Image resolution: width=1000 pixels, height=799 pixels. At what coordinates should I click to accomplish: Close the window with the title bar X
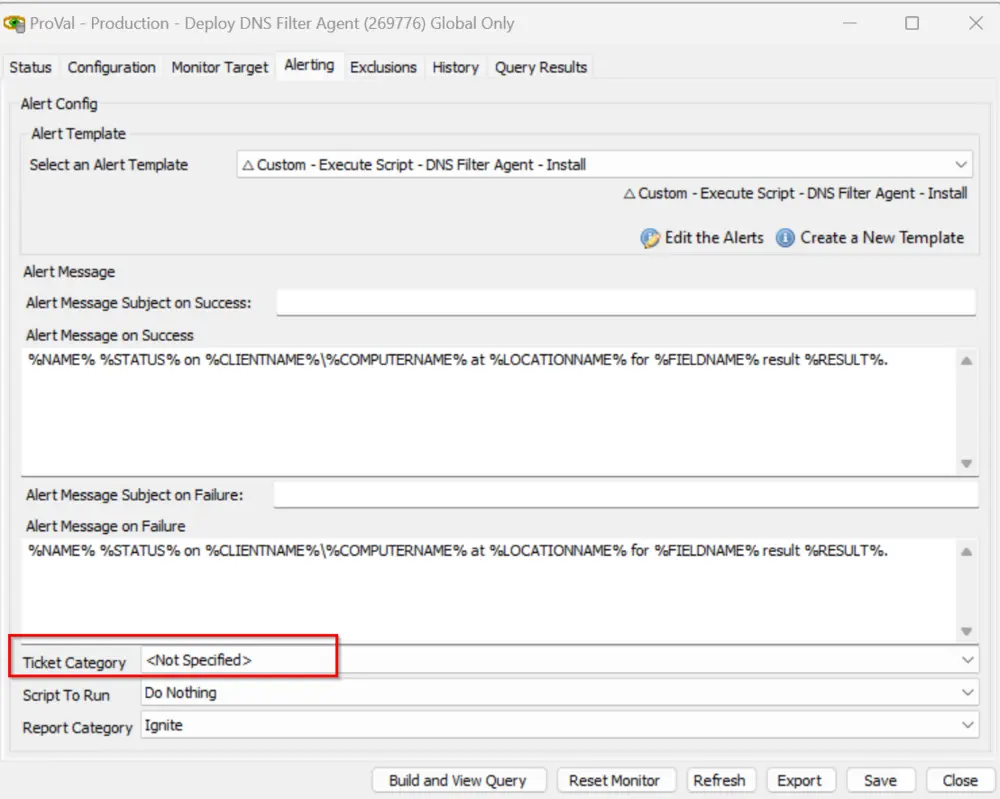[x=976, y=24]
